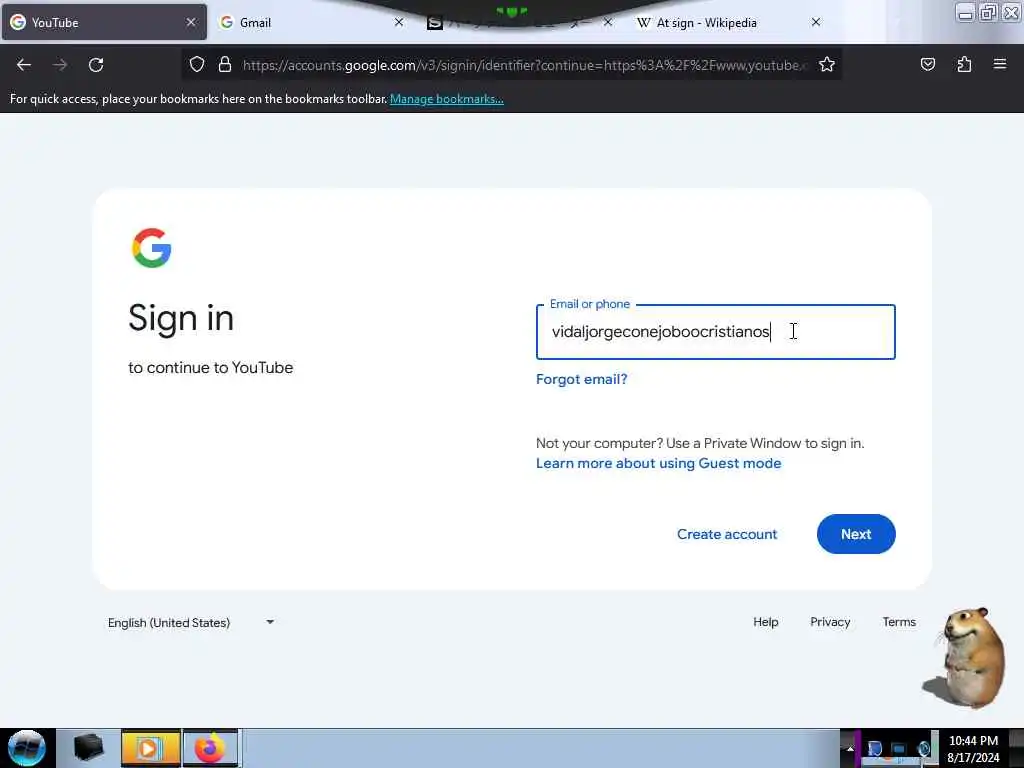This screenshot has height=768, width=1024.
Task: Focus the Email or phone field
Action: click(715, 332)
